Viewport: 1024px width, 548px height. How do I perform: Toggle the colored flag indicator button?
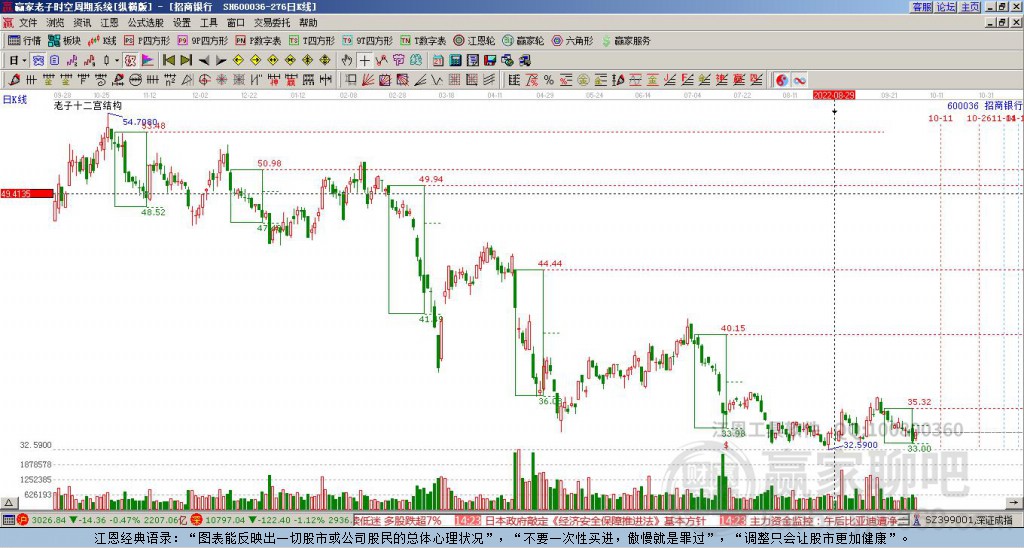(x=148, y=60)
